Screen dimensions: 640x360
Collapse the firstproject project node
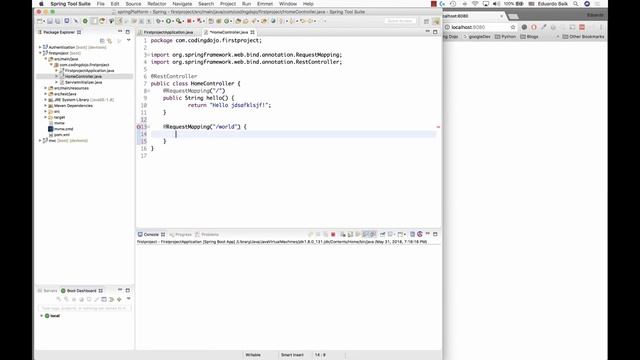40,53
